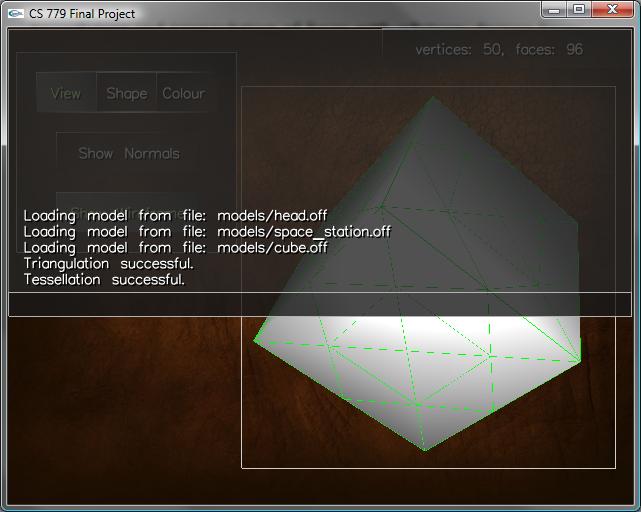The height and width of the screenshot is (512, 641).
Task: Click the vertices count readout
Action: click(x=459, y=49)
